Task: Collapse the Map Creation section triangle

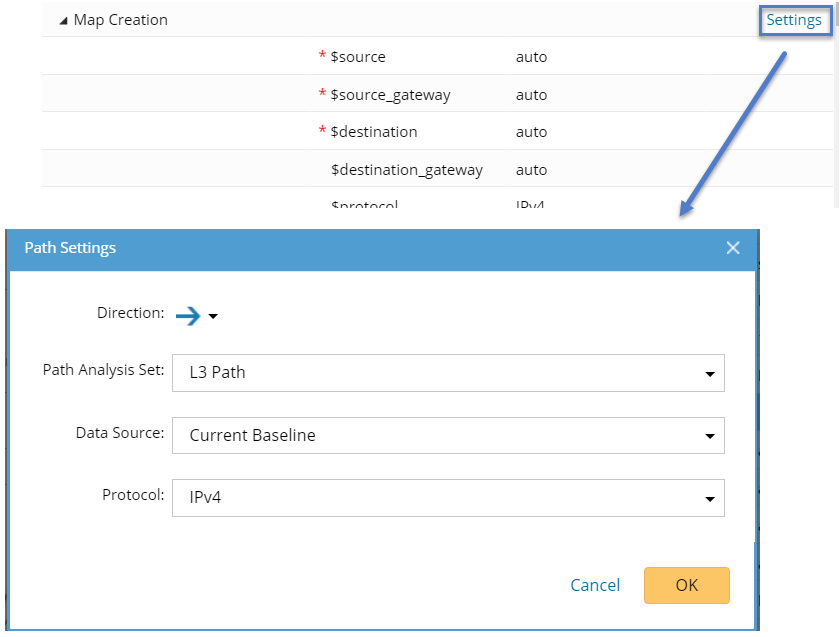Action: 64,20
